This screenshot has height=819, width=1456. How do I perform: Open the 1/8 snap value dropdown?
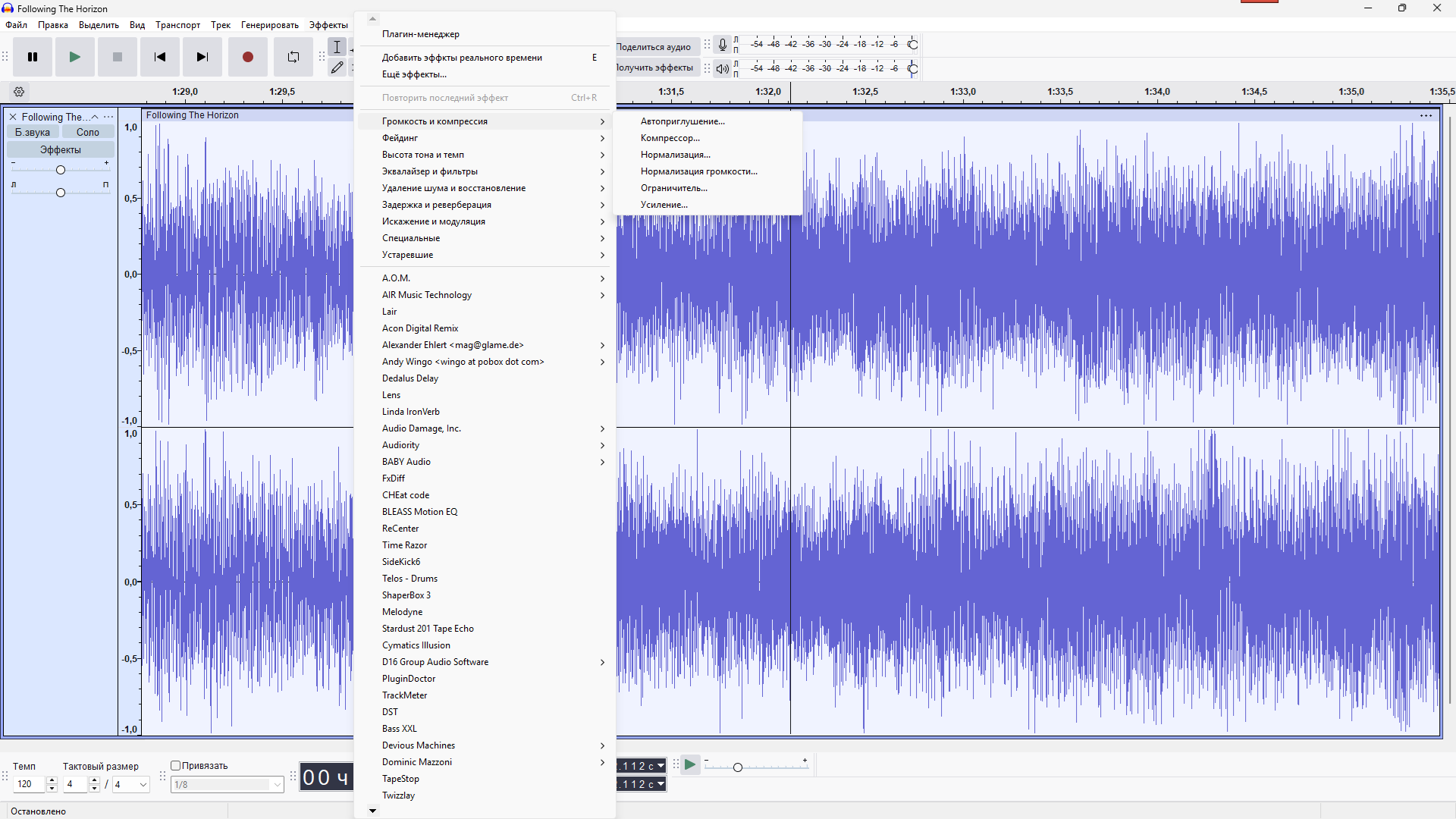pos(227,785)
